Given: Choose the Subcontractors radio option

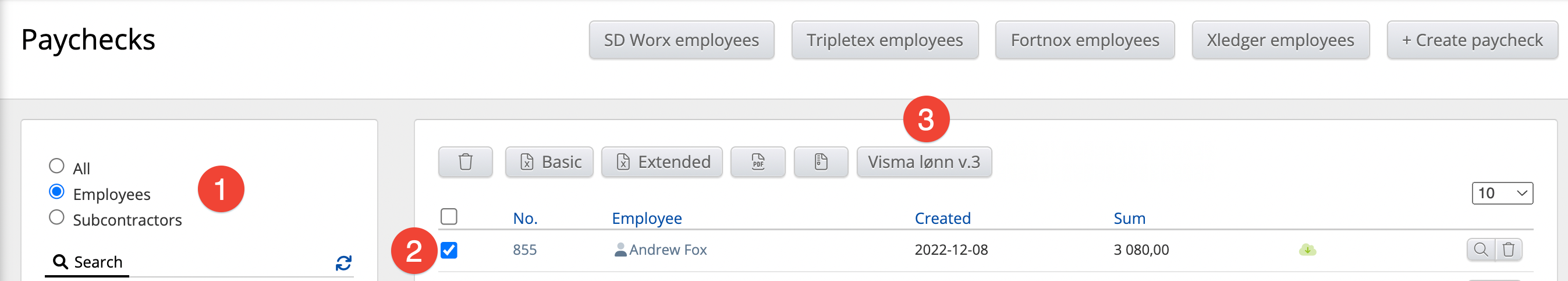Looking at the screenshot, I should (x=56, y=217).
